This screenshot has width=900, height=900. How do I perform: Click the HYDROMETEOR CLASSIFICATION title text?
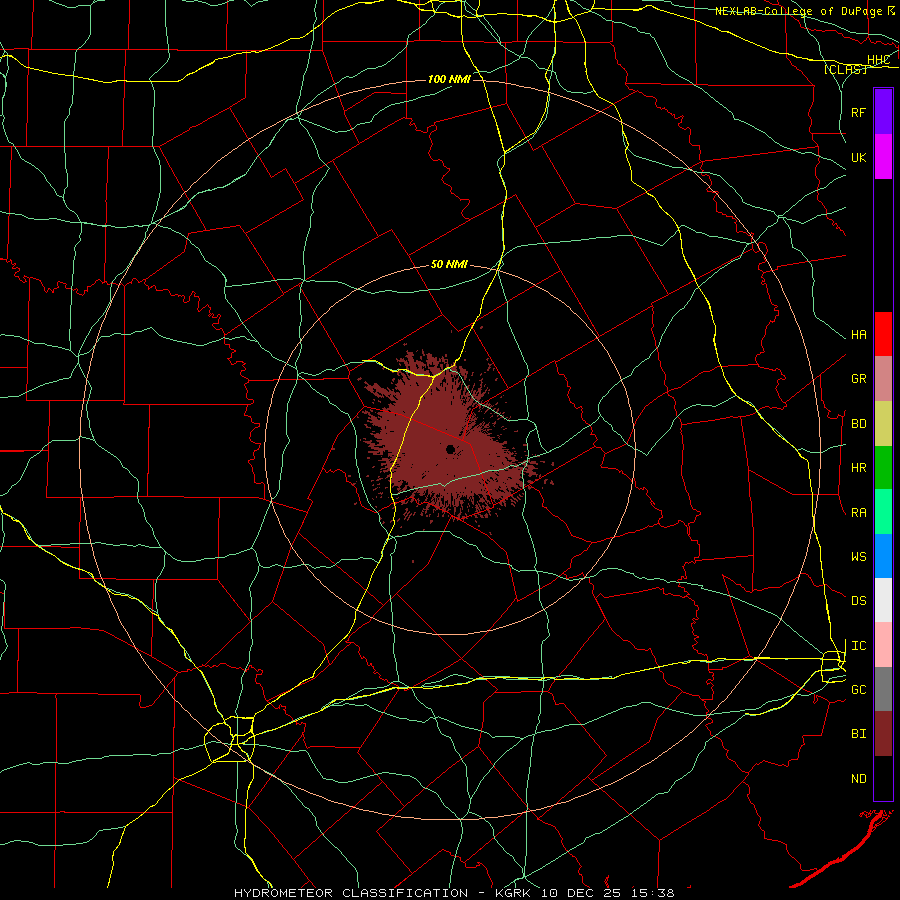351,893
